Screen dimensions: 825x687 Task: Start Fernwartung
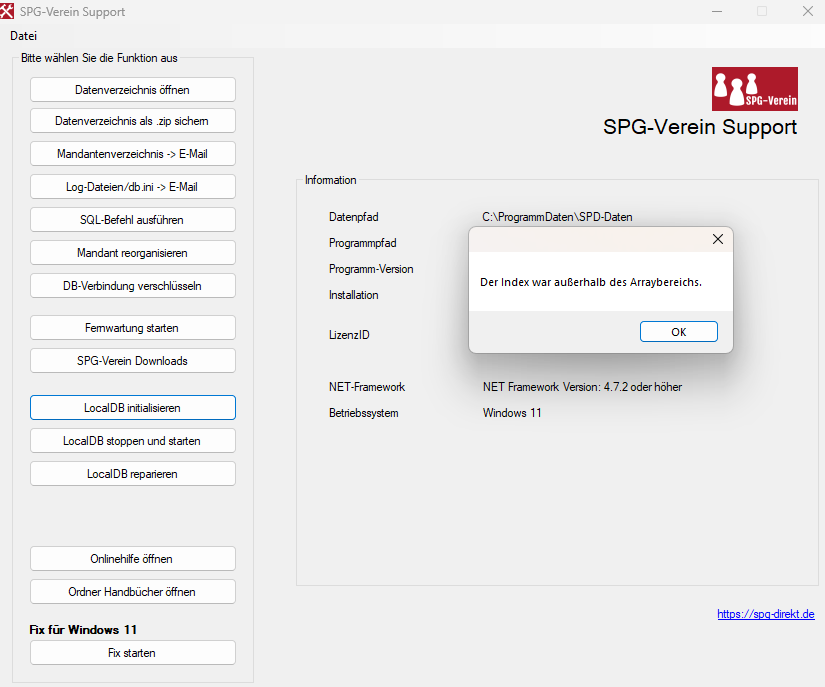pyautogui.click(x=133, y=328)
